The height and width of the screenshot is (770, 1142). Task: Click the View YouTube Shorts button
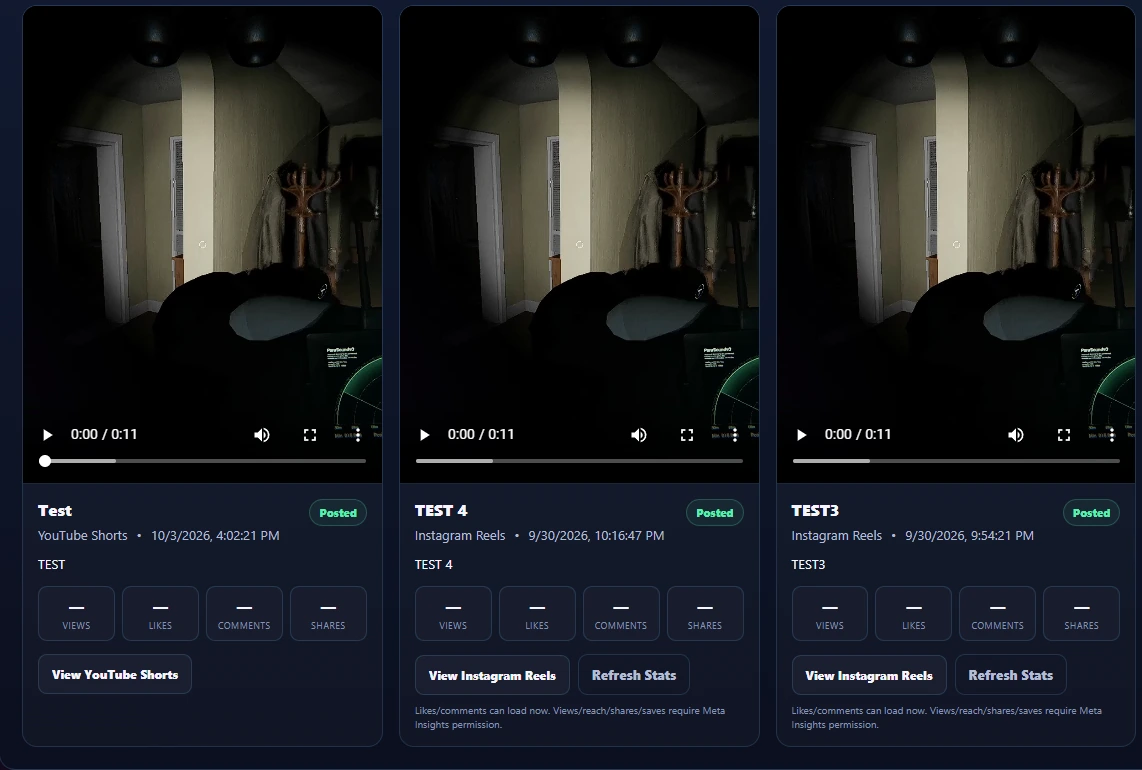tap(115, 675)
